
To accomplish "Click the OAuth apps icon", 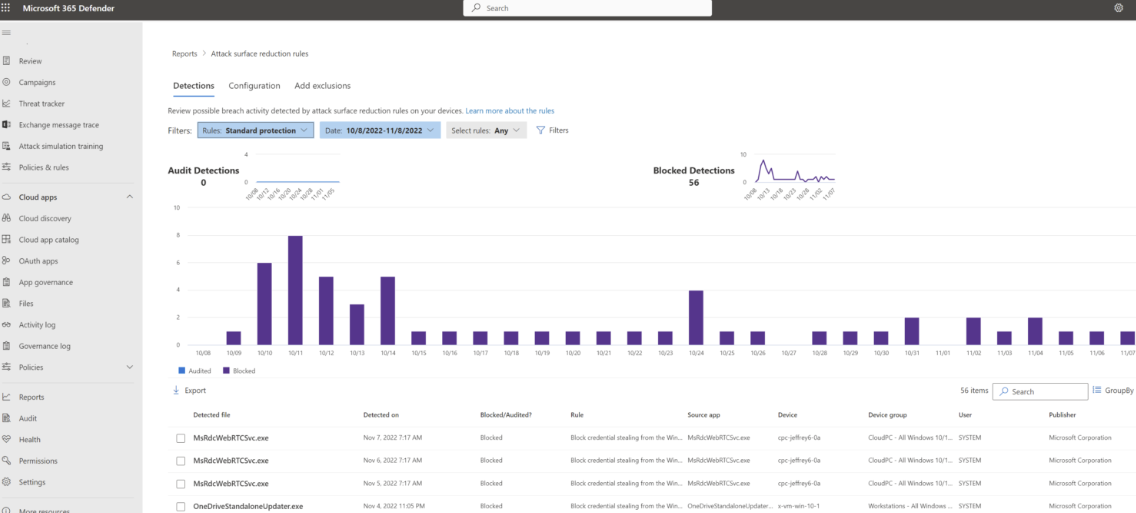I will pyautogui.click(x=6, y=261).
